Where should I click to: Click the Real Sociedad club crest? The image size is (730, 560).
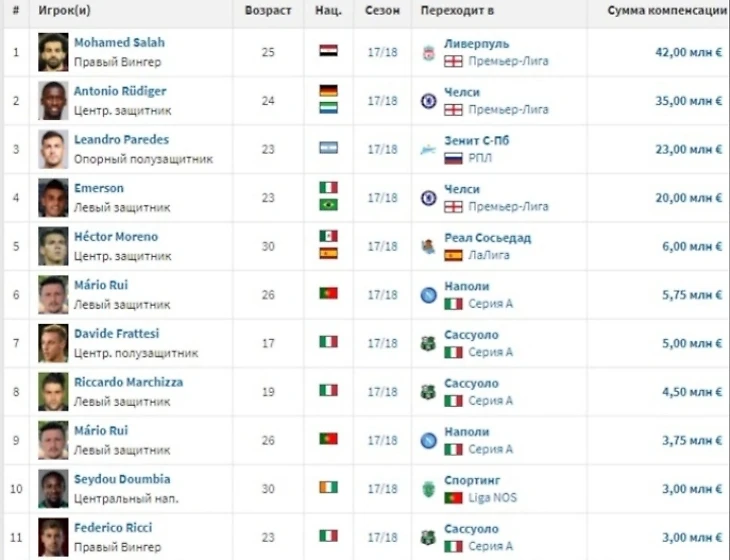click(x=428, y=247)
